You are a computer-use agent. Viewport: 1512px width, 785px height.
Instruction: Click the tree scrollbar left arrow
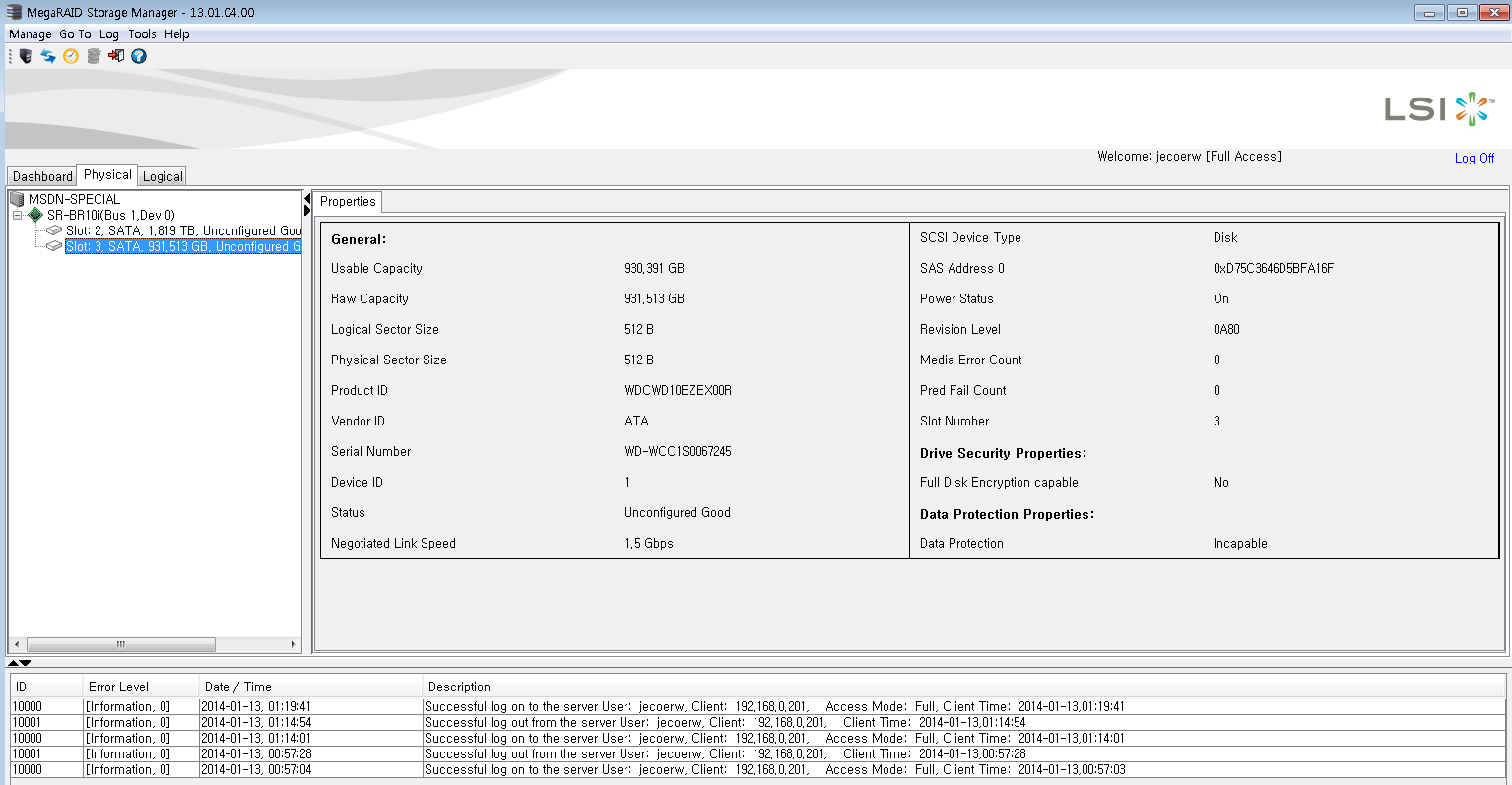click(x=16, y=644)
